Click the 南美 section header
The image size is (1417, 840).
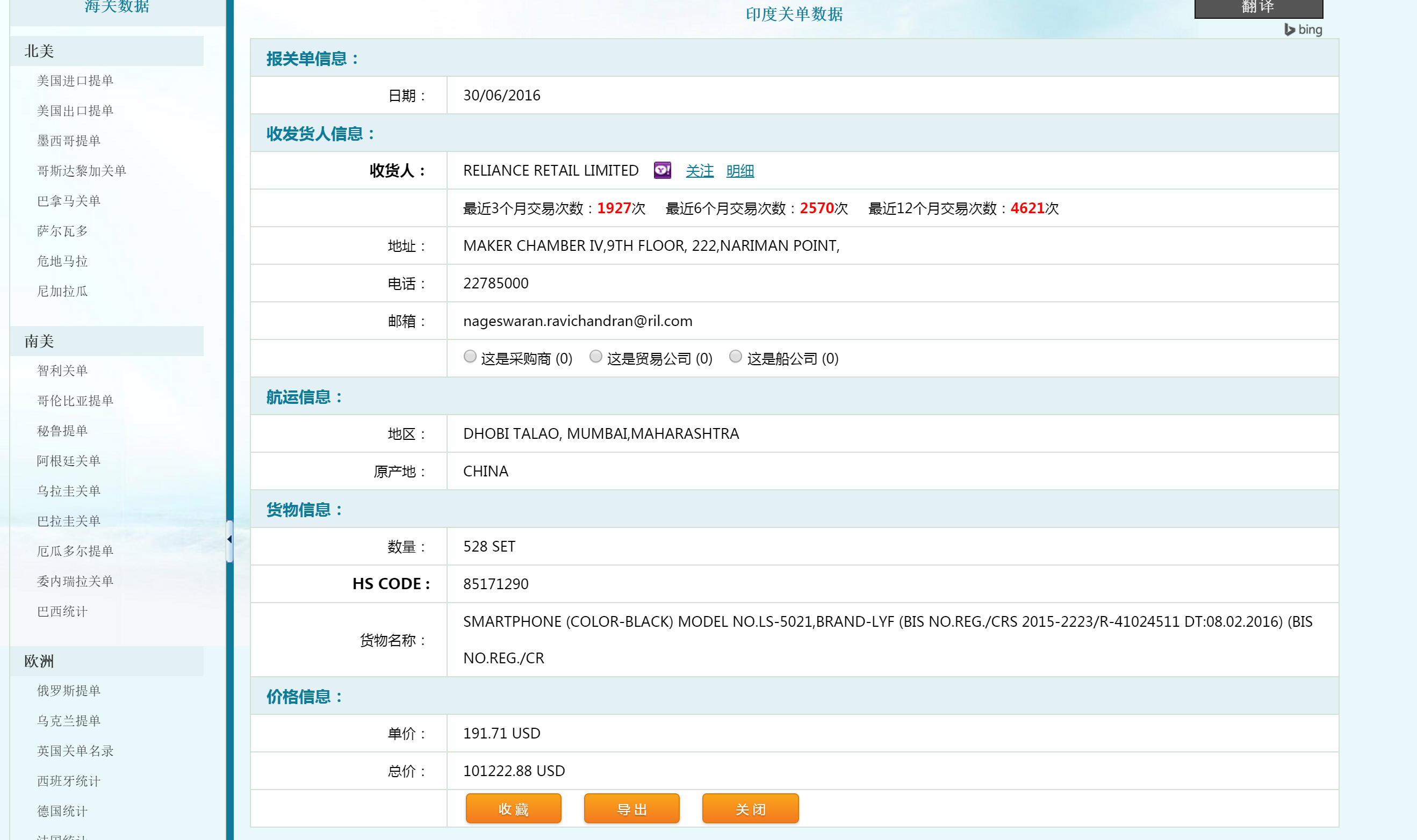(106, 341)
